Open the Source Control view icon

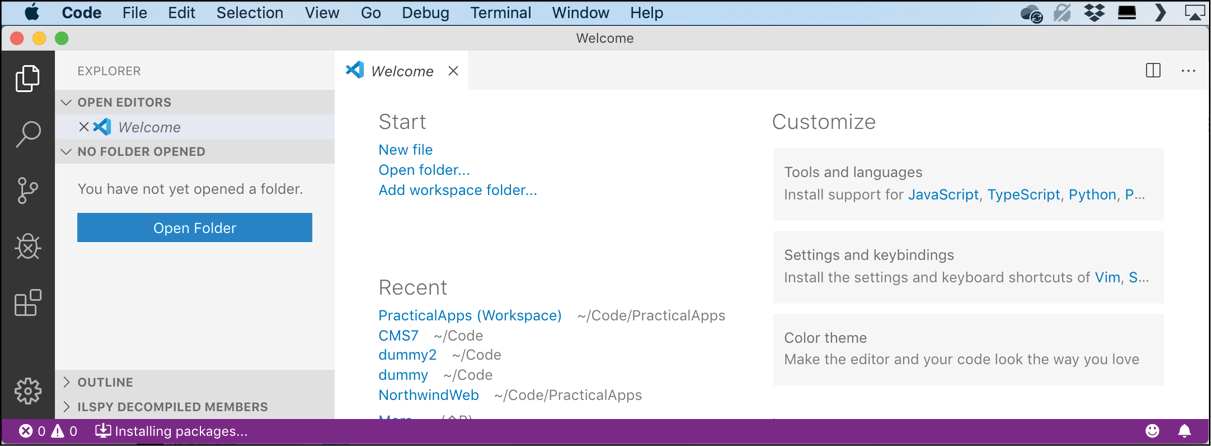(28, 190)
